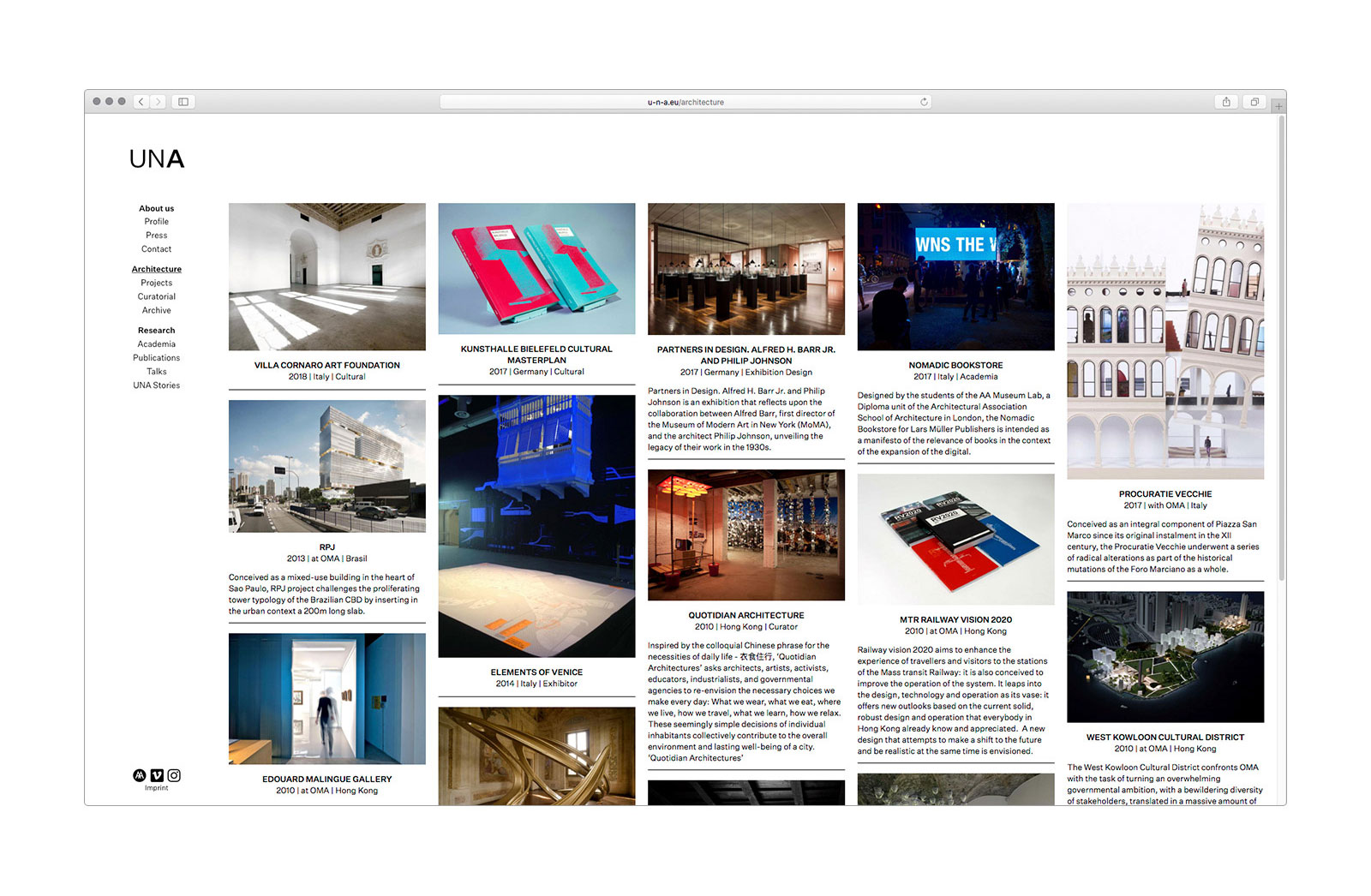Viewport: 1371px width, 896px height.
Task: Click the UNA logo
Action: coord(157,159)
